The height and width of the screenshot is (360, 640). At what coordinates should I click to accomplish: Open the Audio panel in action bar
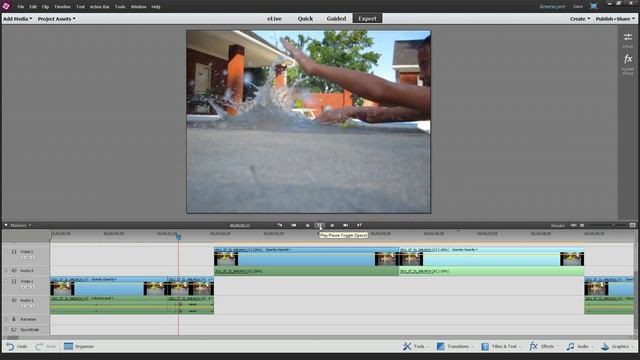coord(579,347)
